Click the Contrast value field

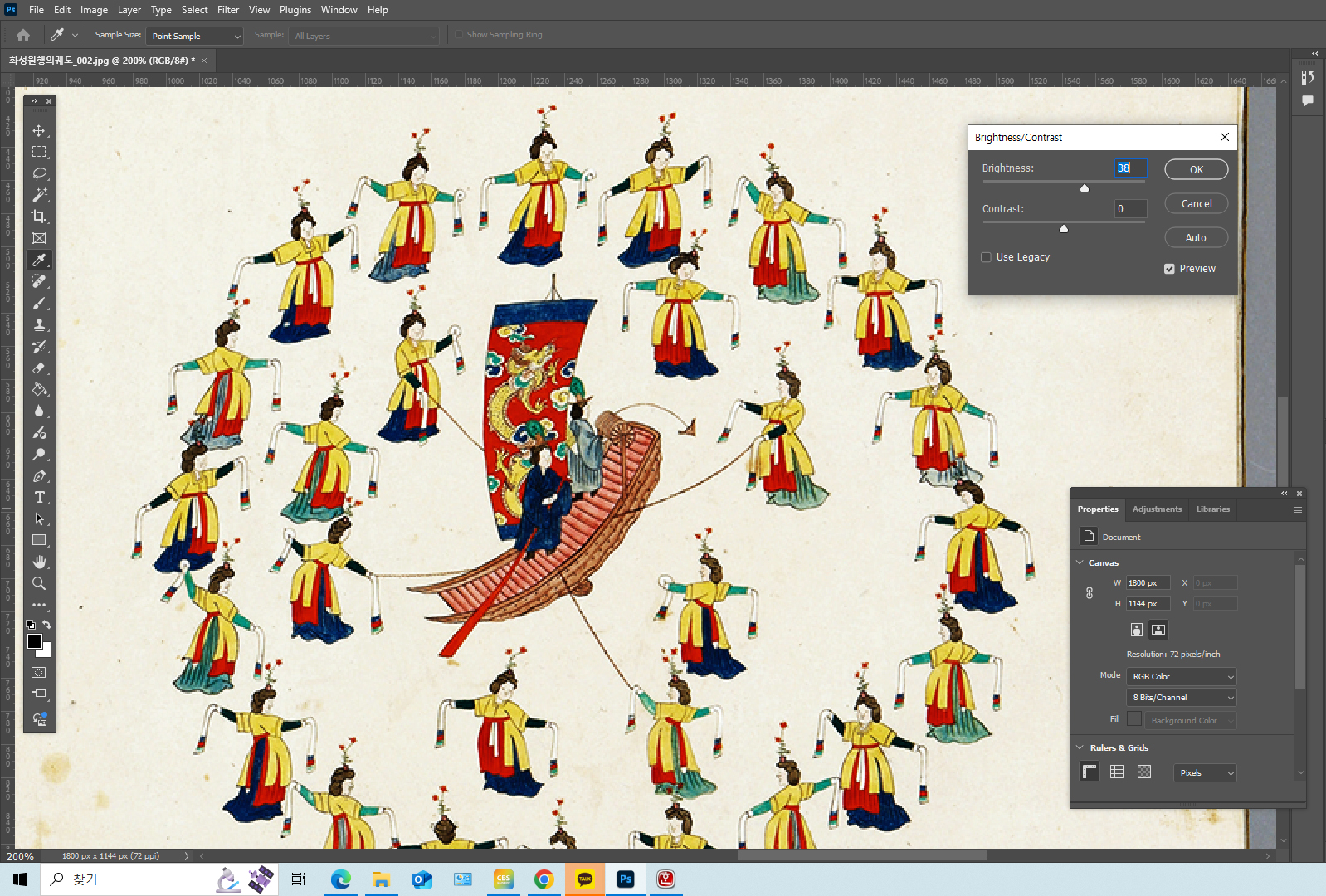(x=1130, y=209)
